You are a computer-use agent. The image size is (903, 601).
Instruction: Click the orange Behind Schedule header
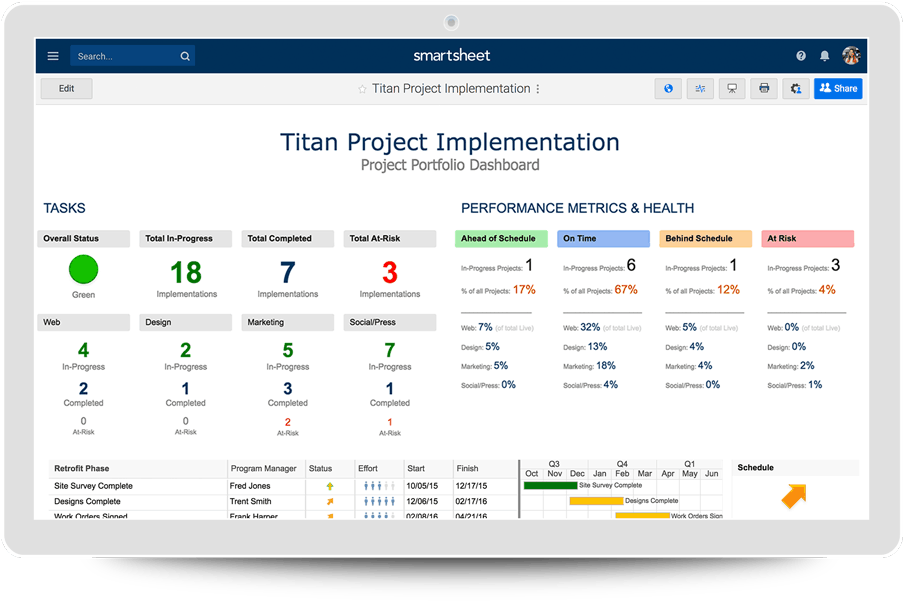(x=705, y=239)
